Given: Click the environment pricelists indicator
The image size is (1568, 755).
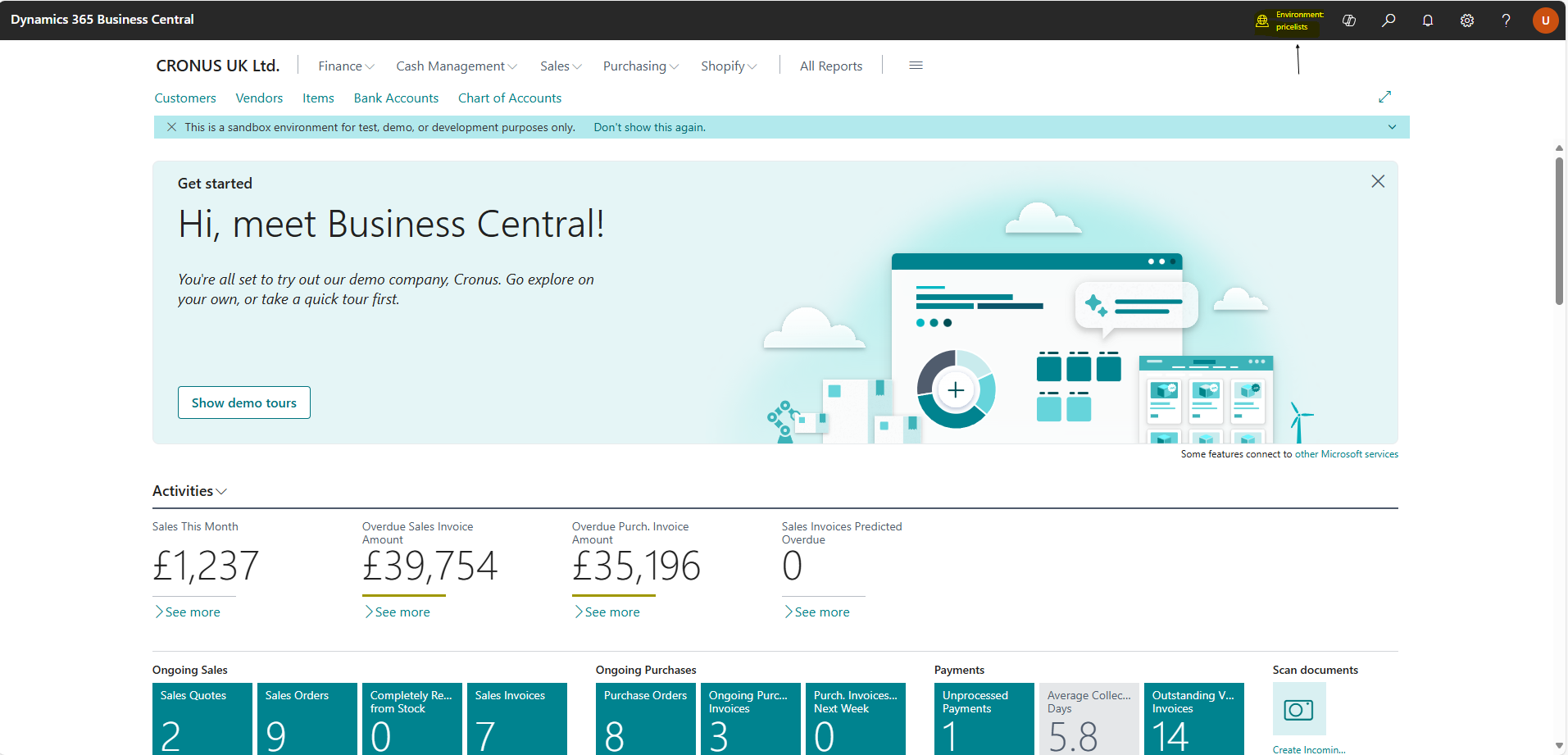Looking at the screenshot, I should [x=1290, y=20].
